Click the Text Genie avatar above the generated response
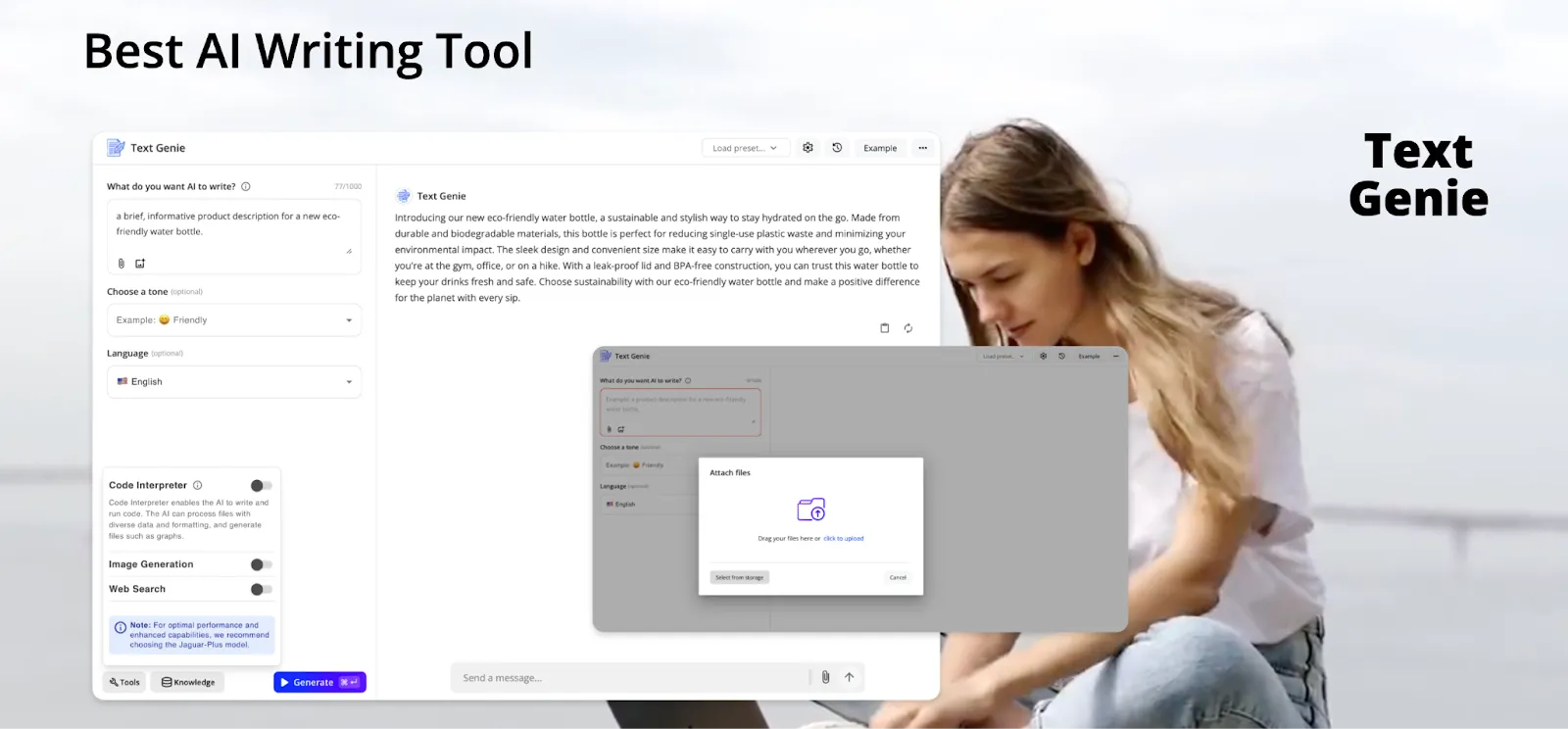1568x729 pixels. 403,196
